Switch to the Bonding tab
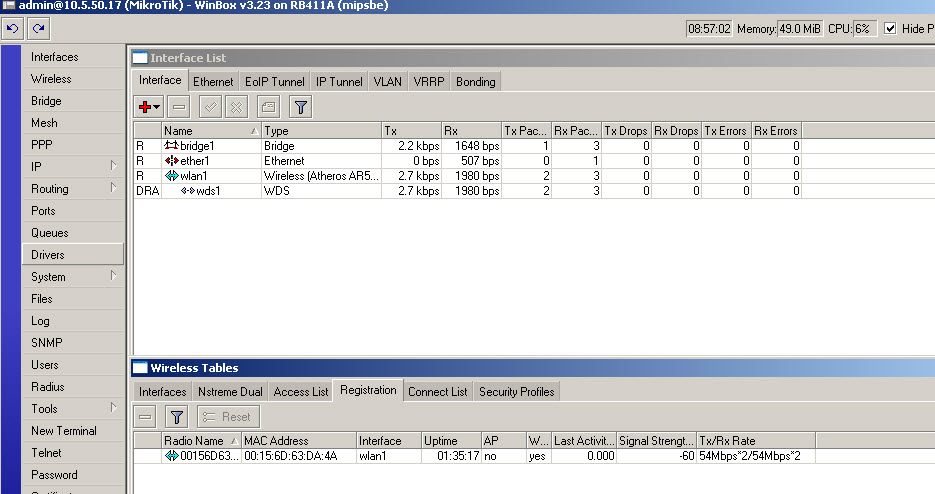935x494 pixels. point(475,82)
